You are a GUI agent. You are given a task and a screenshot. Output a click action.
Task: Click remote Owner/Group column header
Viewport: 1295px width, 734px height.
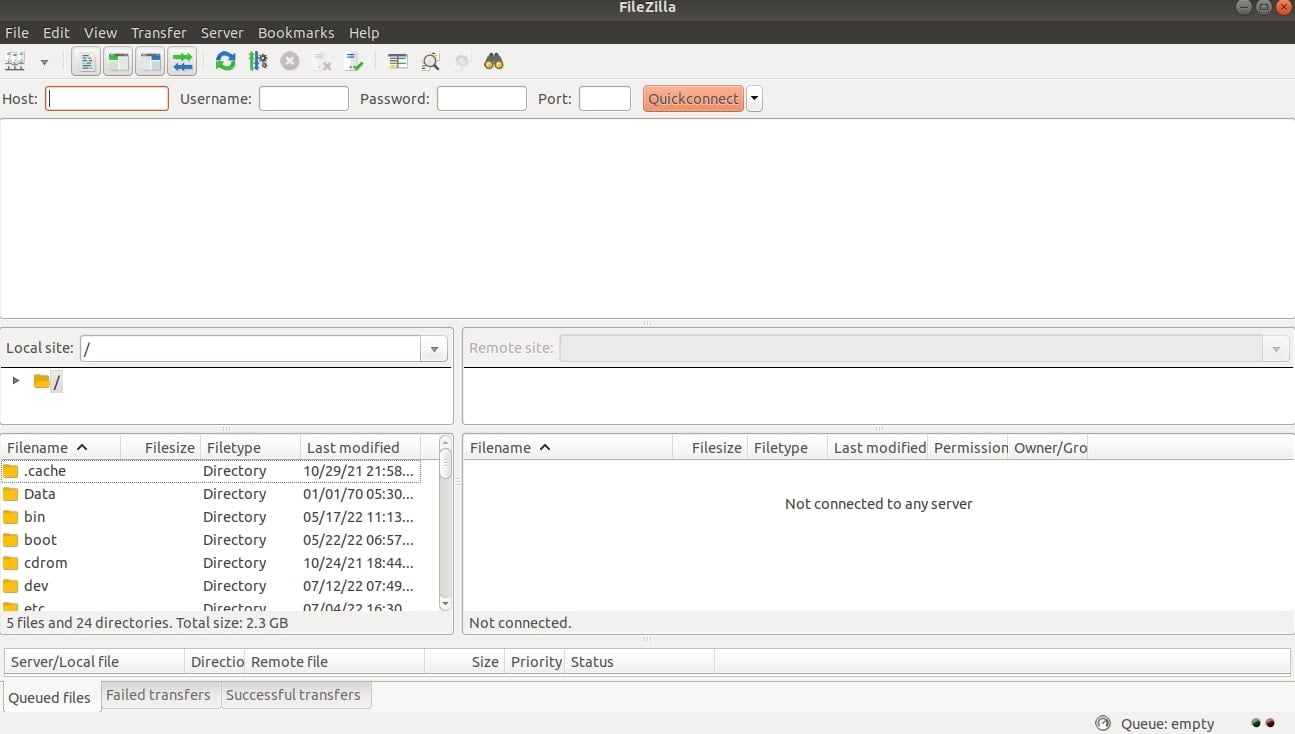point(1048,447)
